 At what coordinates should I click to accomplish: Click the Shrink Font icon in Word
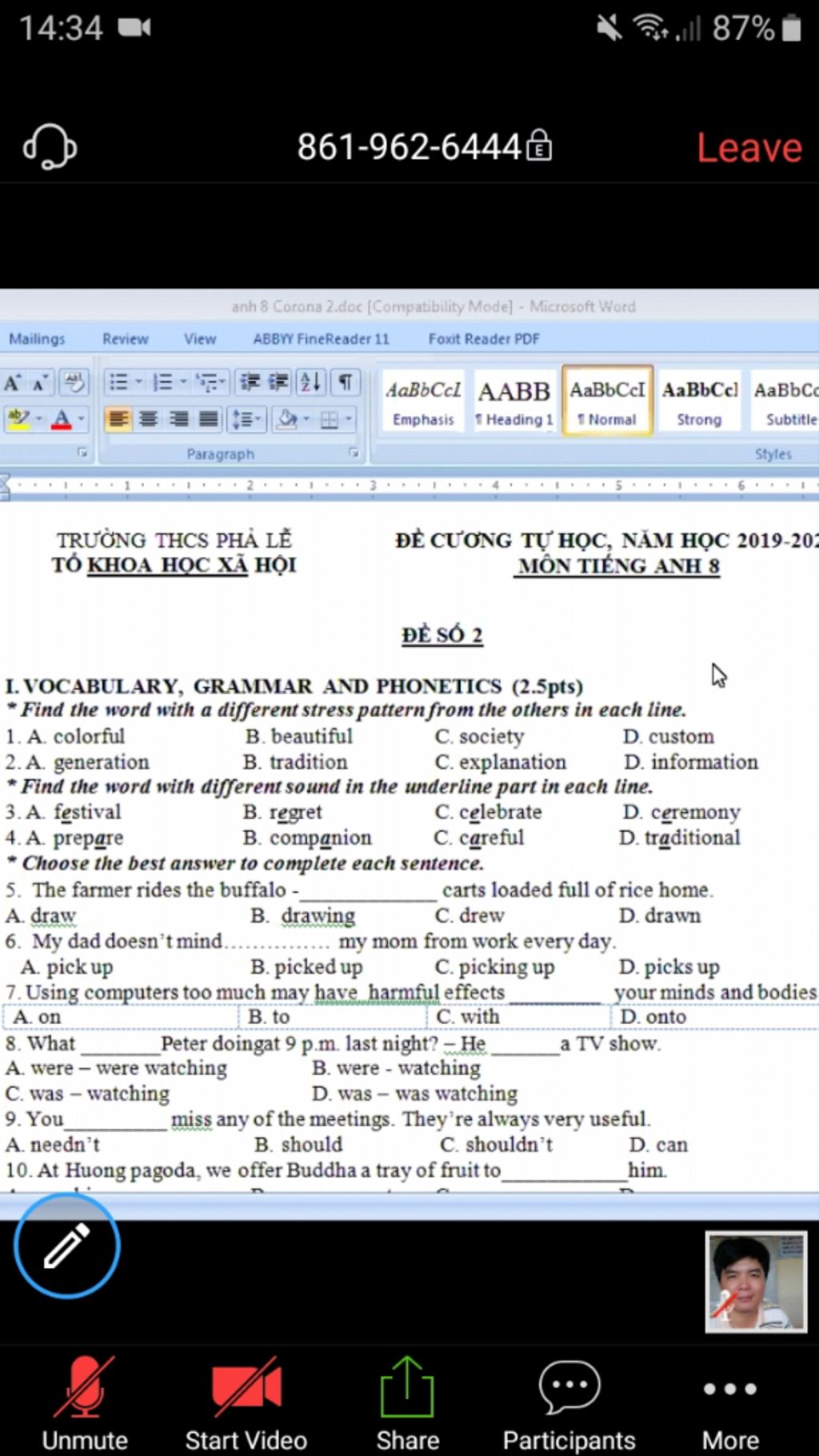41,382
